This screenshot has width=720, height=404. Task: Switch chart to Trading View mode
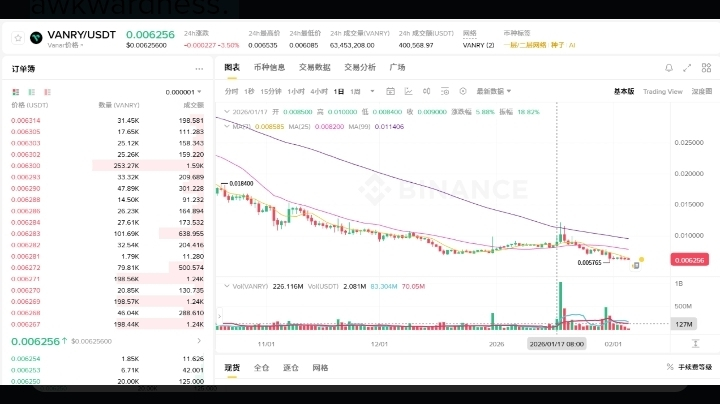pos(663,91)
